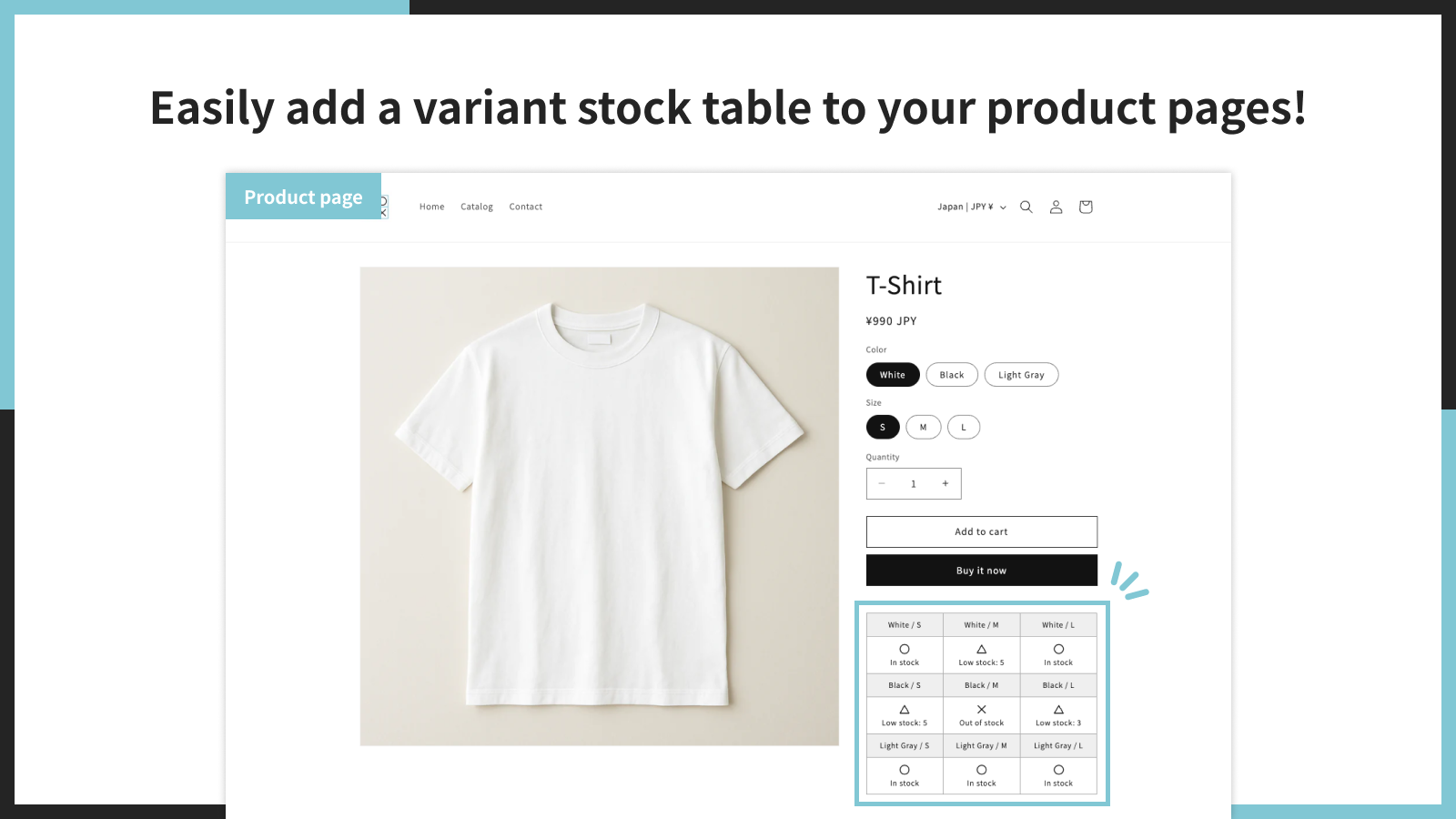The width and height of the screenshot is (1456, 819).
Task: Click the circle icon under Light Gray / M
Action: coord(982,770)
